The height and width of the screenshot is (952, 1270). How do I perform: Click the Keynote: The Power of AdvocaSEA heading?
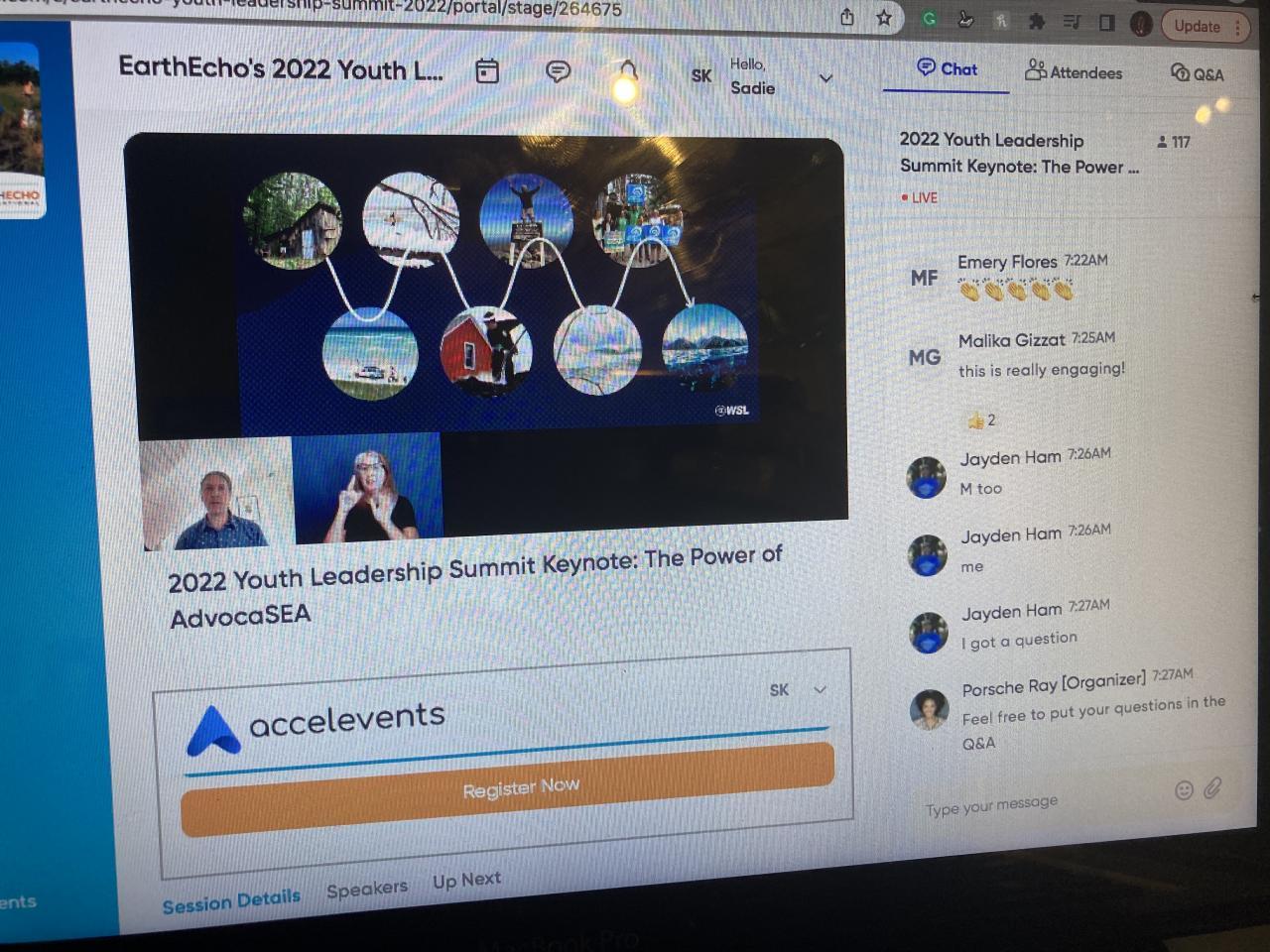[475, 587]
